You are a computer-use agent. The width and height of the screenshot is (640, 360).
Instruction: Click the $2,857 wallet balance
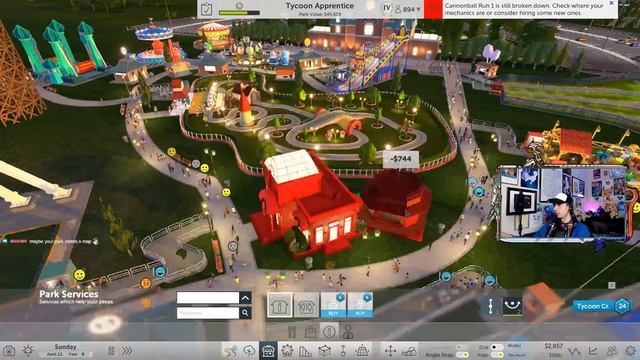pos(554,346)
